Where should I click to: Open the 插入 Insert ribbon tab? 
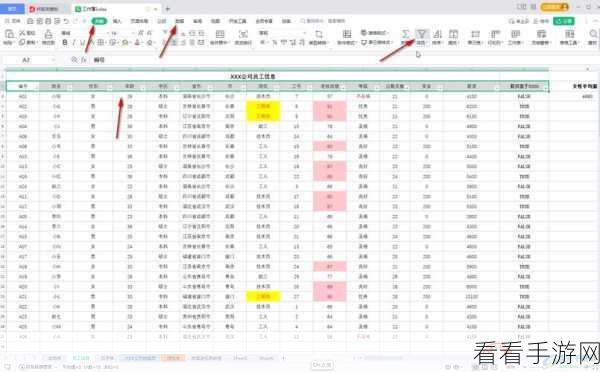click(117, 21)
